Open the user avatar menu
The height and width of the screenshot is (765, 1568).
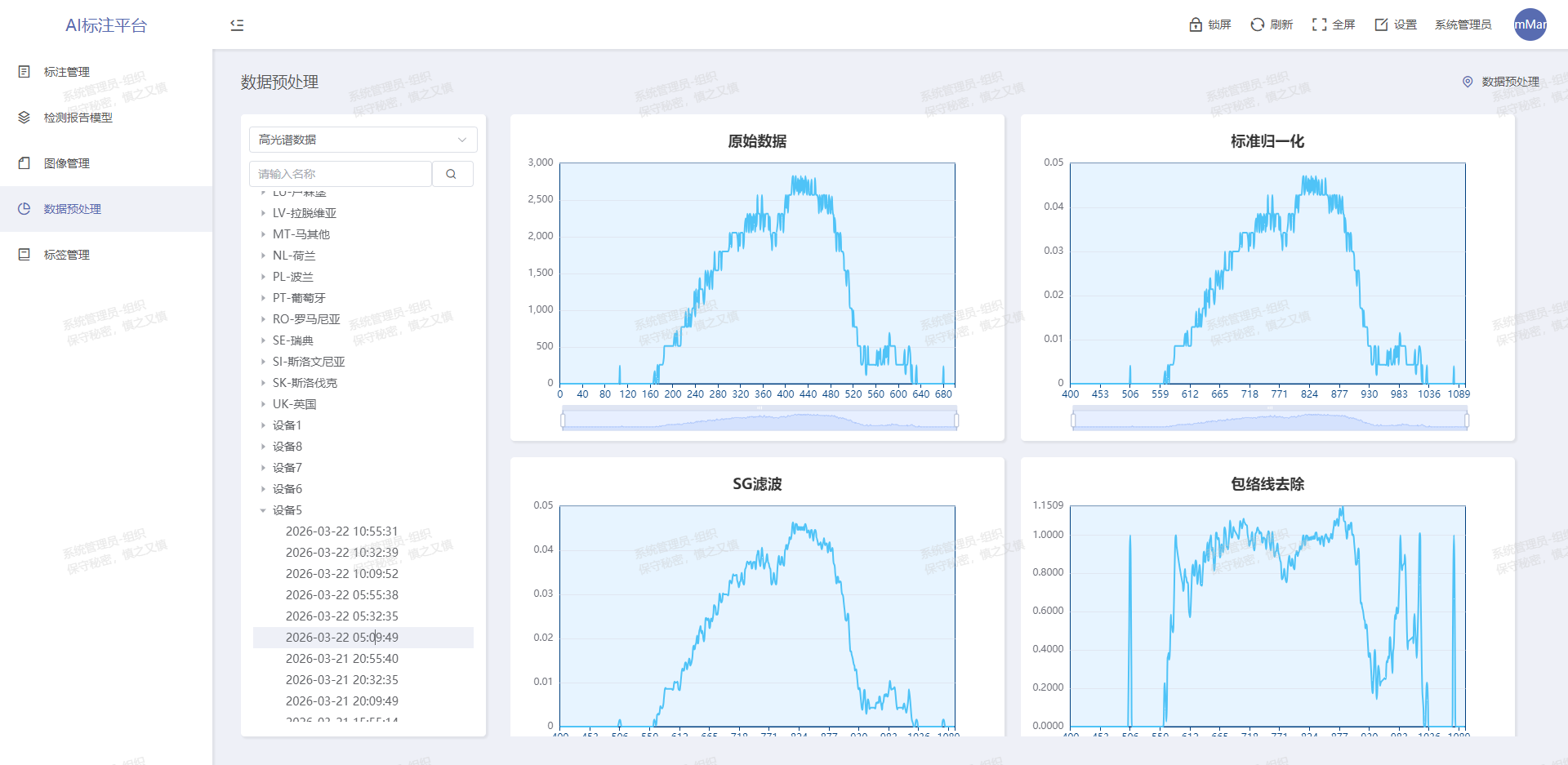(x=1530, y=24)
